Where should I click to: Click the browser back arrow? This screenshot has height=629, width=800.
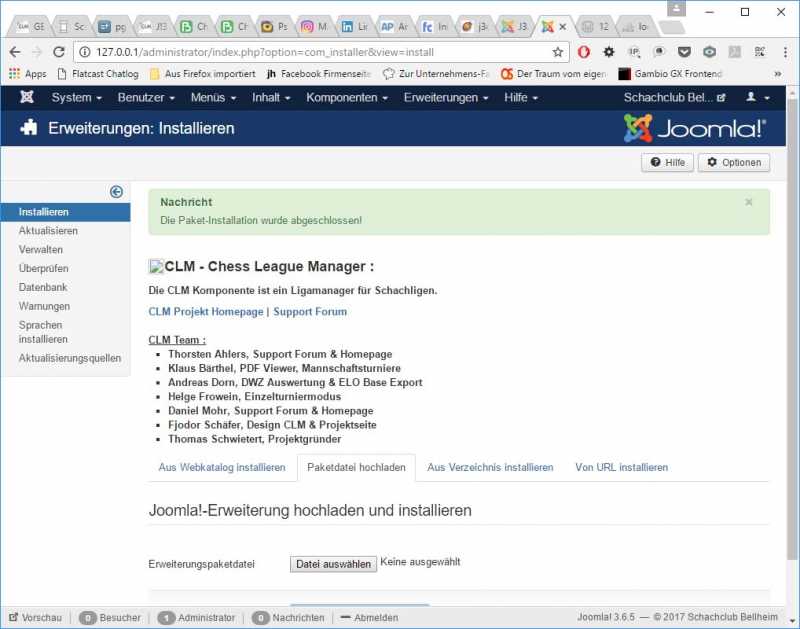click(15, 52)
